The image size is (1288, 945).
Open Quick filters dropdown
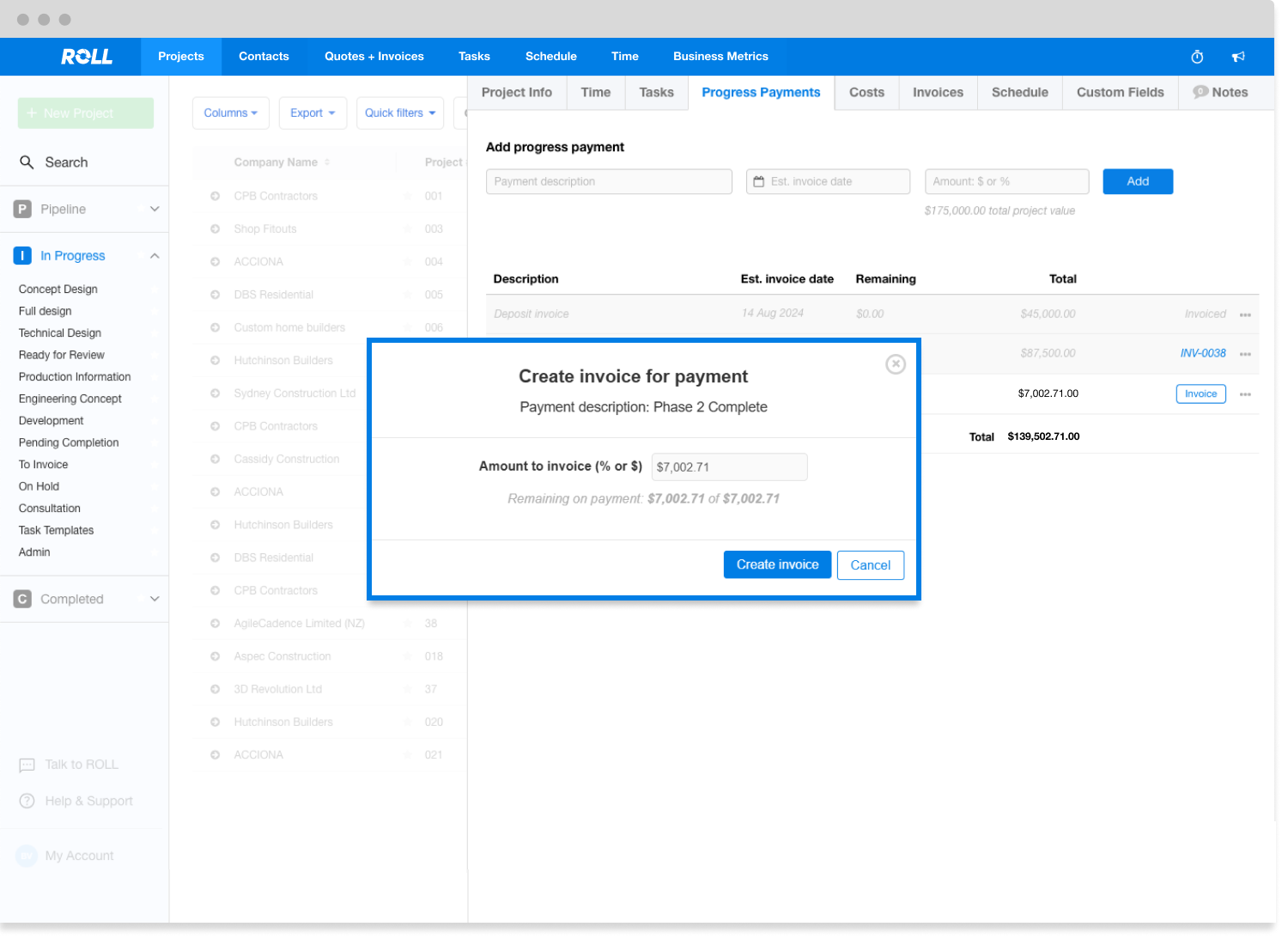point(399,113)
